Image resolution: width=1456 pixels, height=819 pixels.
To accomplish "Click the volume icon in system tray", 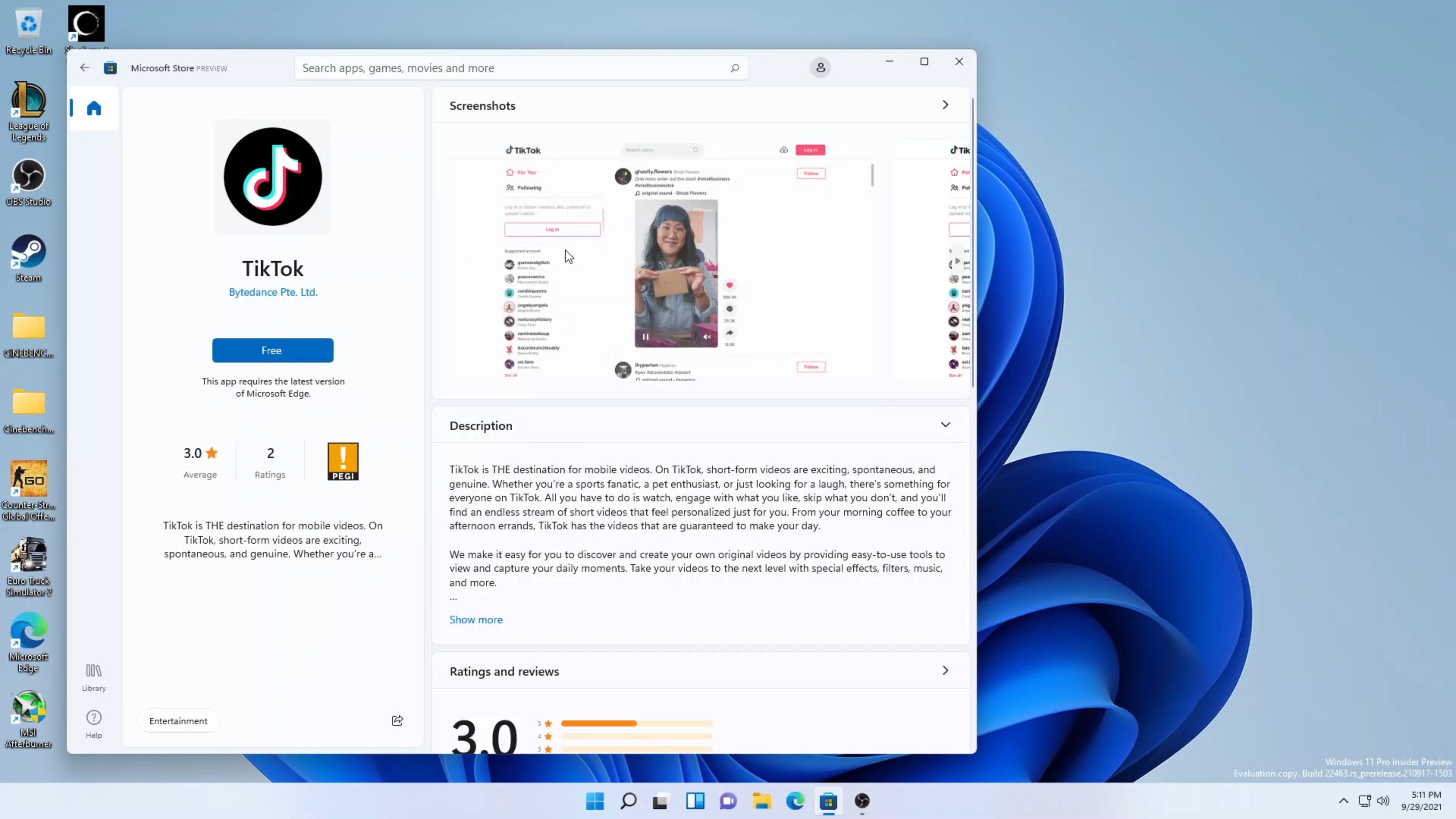I will 1382,801.
